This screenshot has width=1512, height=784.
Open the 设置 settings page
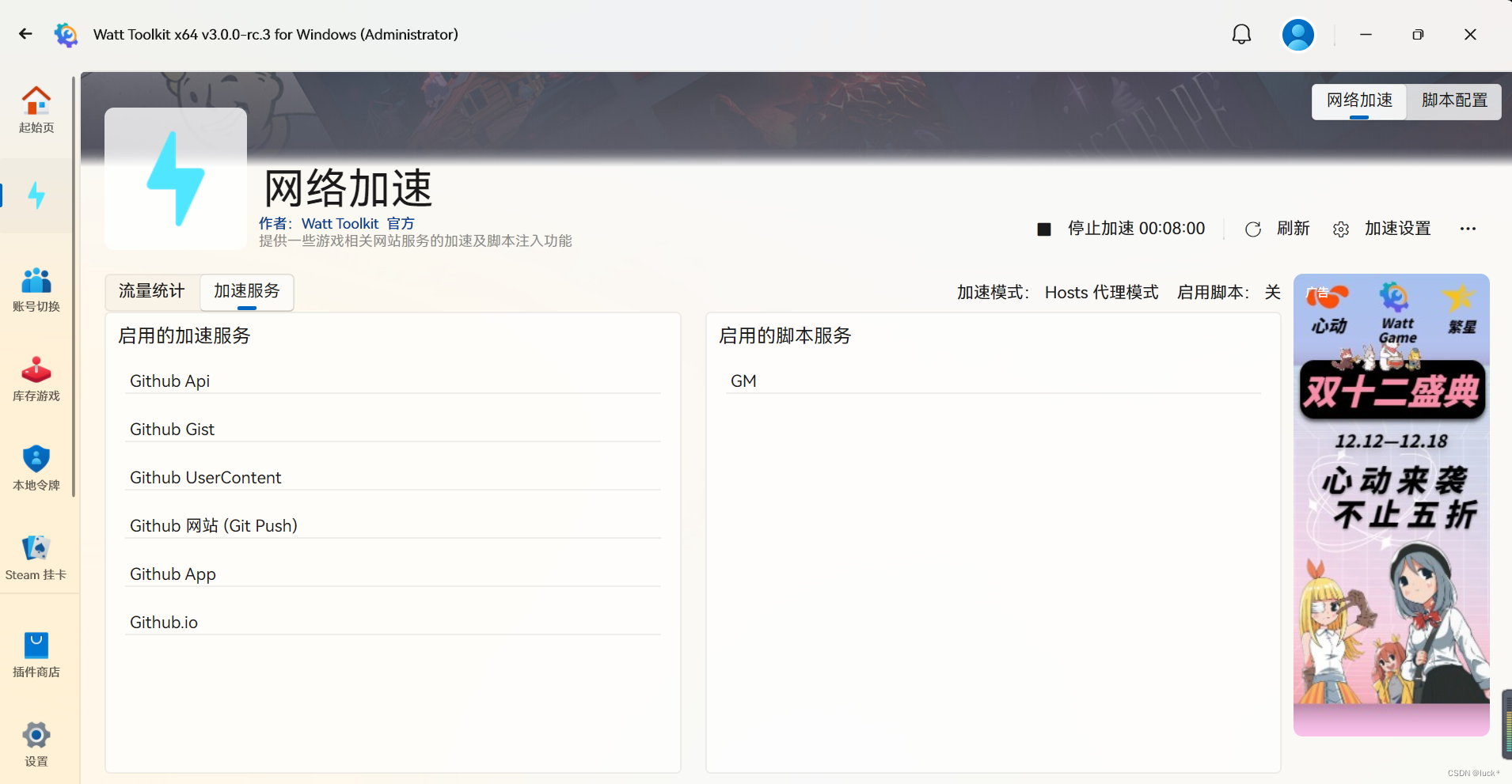pos(36,742)
